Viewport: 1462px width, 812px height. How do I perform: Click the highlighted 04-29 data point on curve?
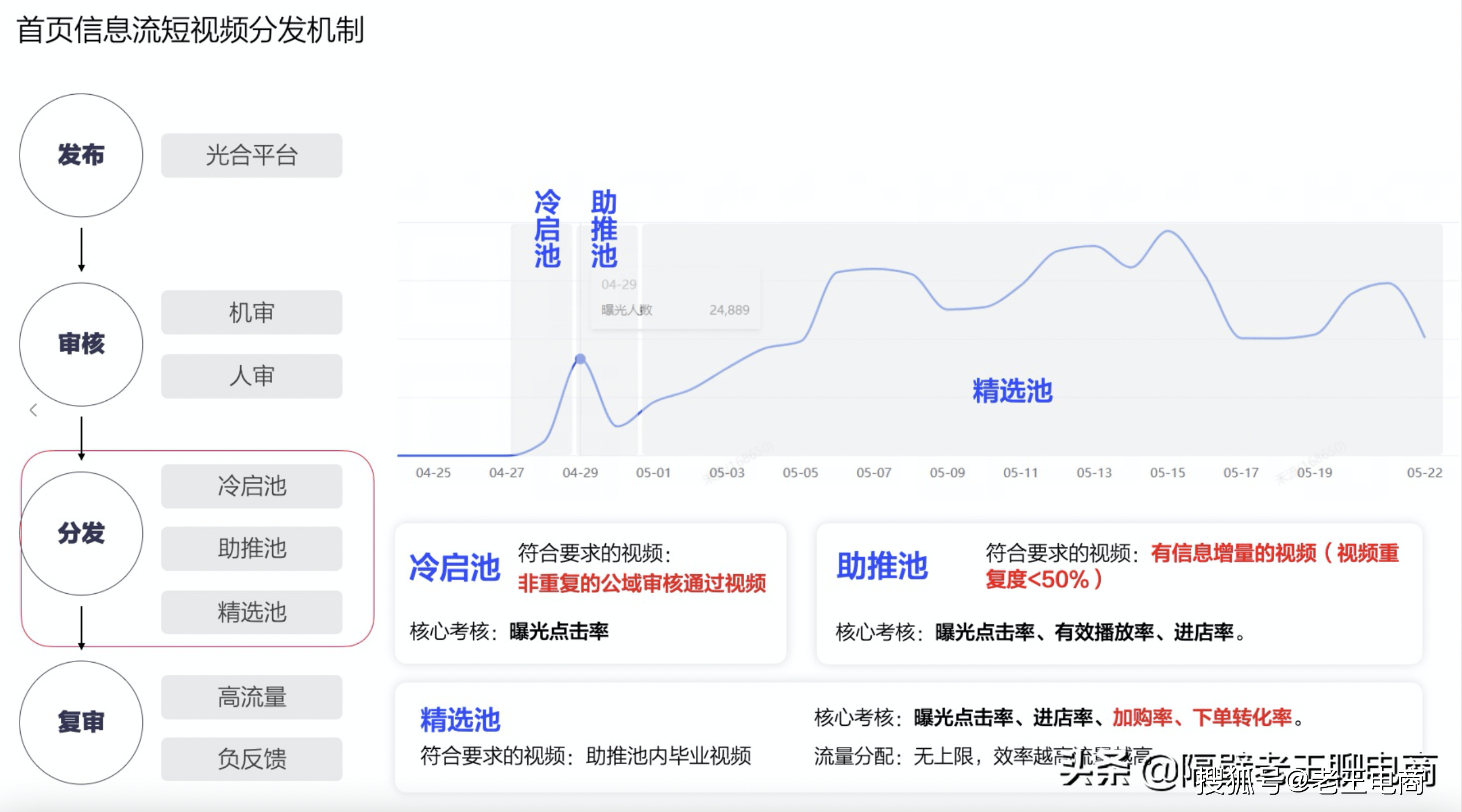coord(581,359)
